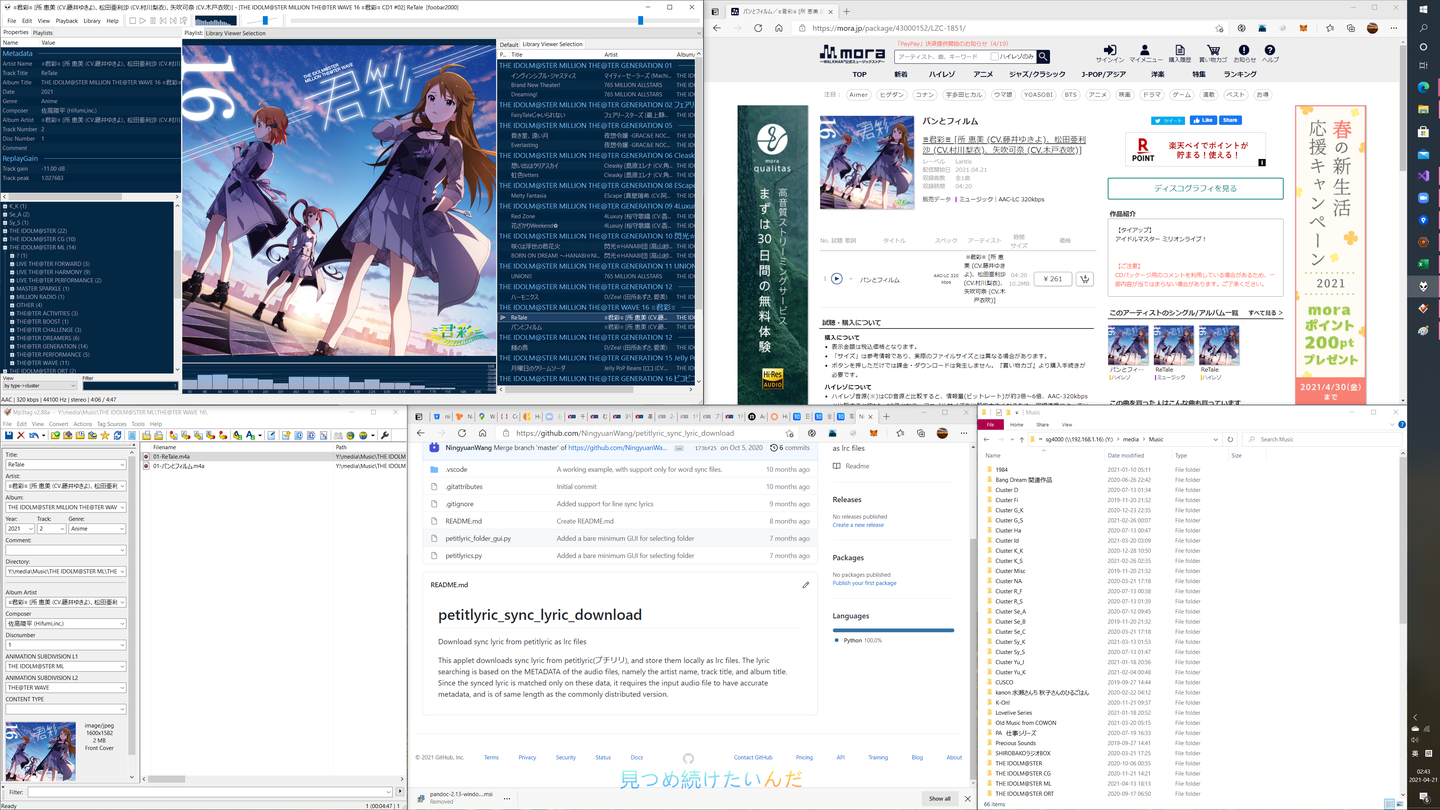Viewport: 1440px width, 810px height.
Task: Open File Explorer from the taskbar
Action: (x=1424, y=109)
